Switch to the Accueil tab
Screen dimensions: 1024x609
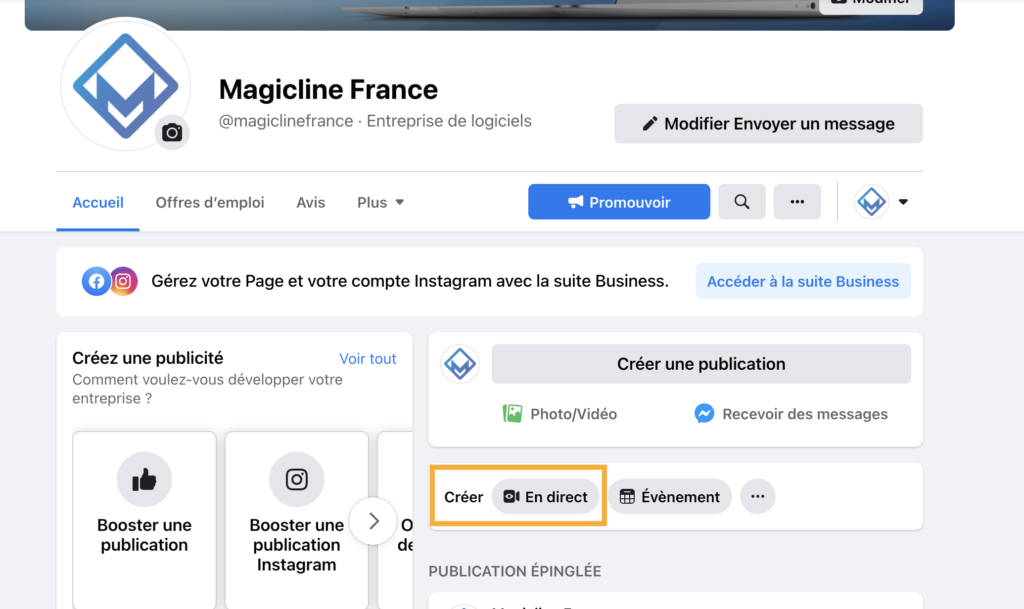[98, 202]
